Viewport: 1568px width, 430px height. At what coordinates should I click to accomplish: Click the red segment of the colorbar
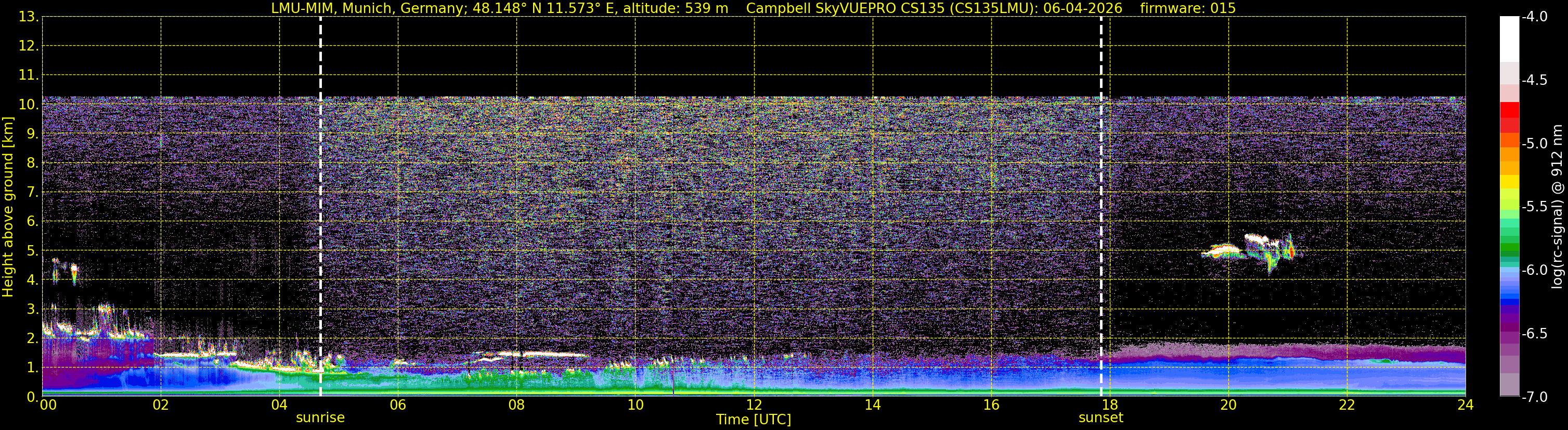[1510, 110]
